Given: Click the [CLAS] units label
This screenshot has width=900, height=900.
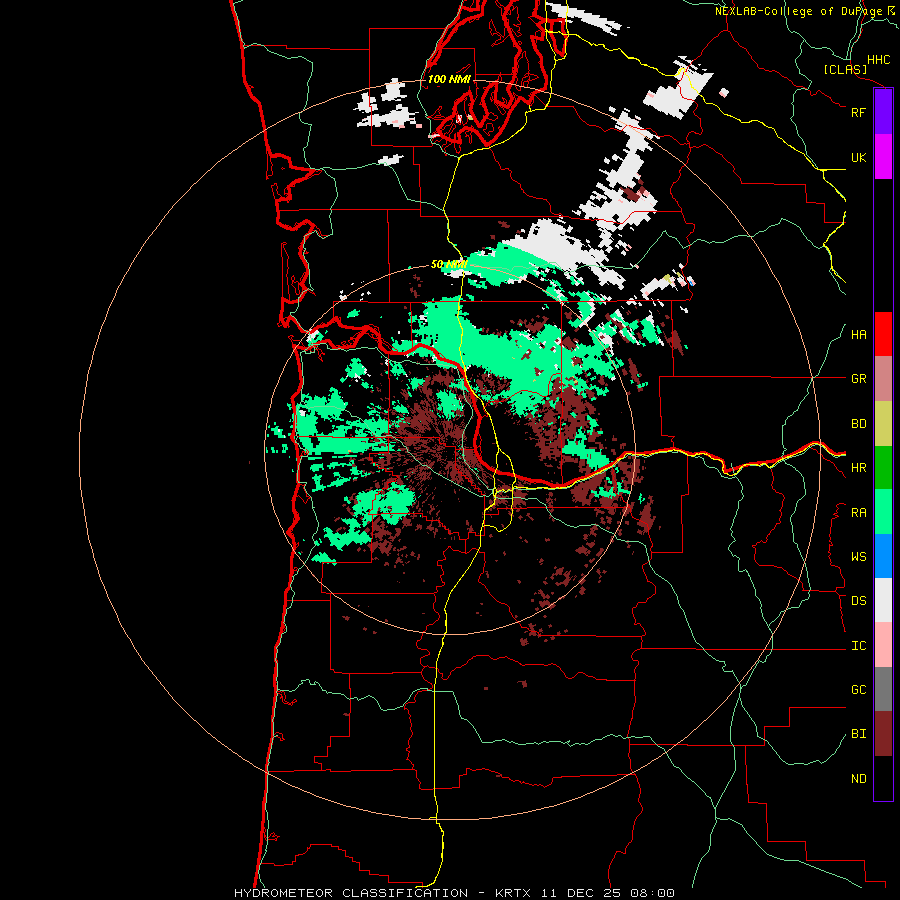Looking at the screenshot, I should pos(845,69).
